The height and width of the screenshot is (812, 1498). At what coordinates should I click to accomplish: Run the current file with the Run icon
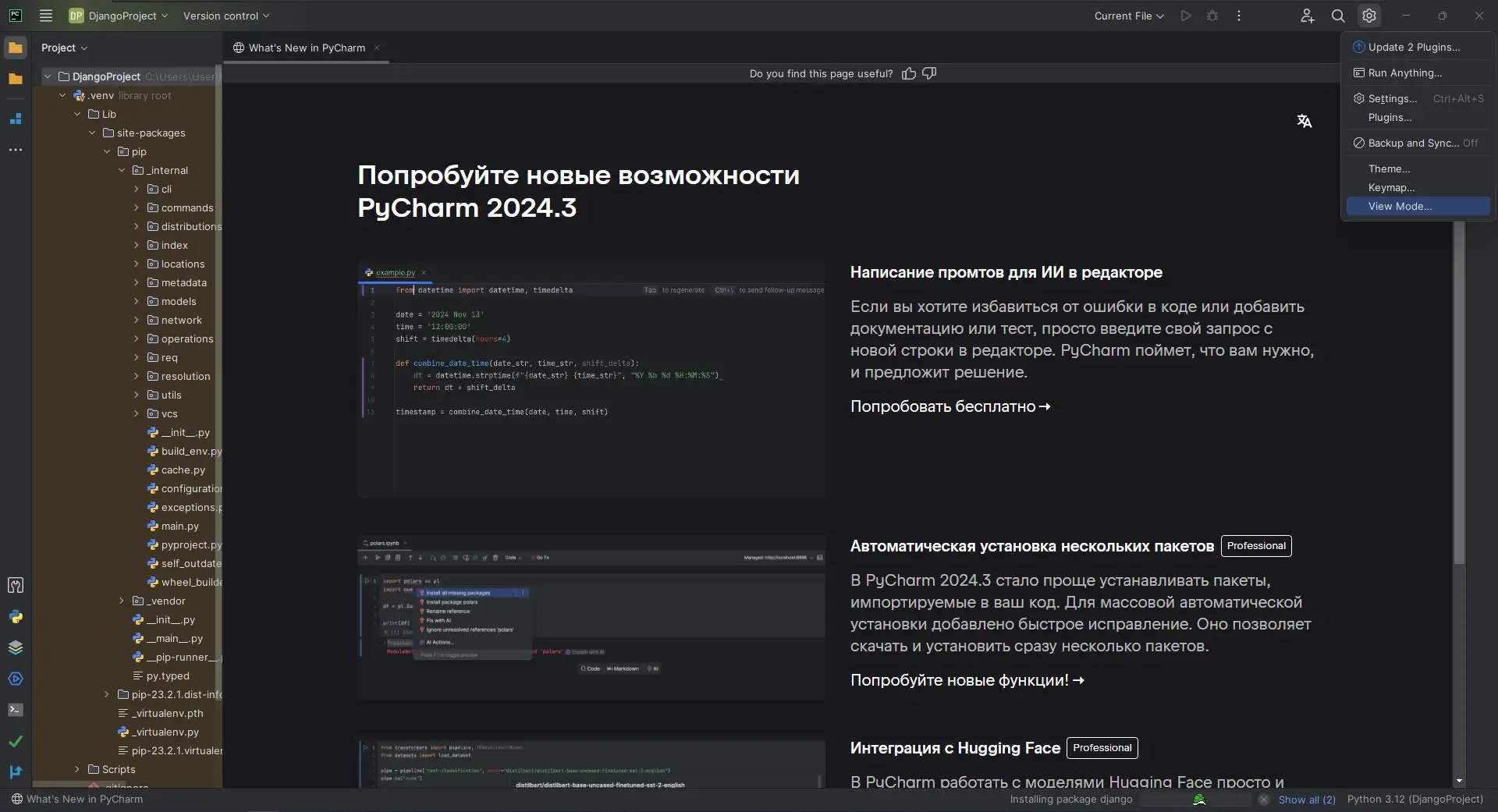(x=1185, y=16)
